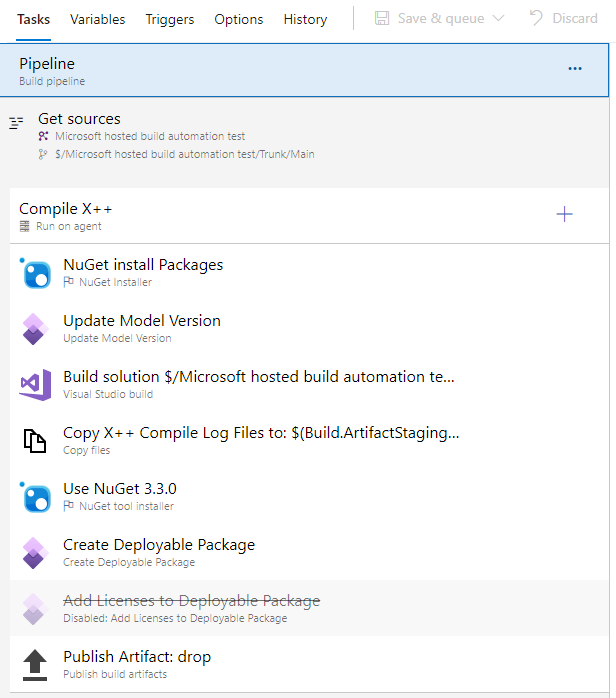Viewport: 616px width, 698px height.
Task: Click the flag icon beside NuGet Installer
Action: [x=68, y=282]
